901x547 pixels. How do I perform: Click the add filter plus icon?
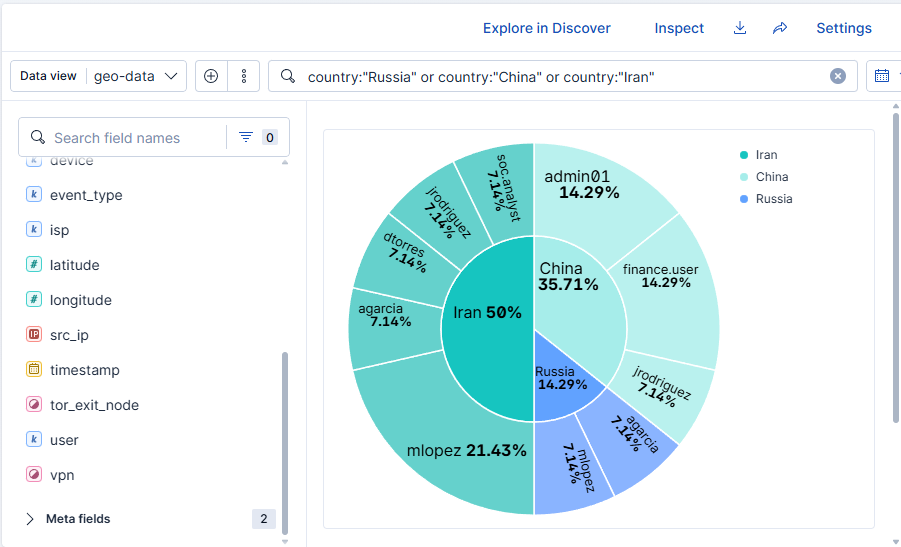(211, 76)
